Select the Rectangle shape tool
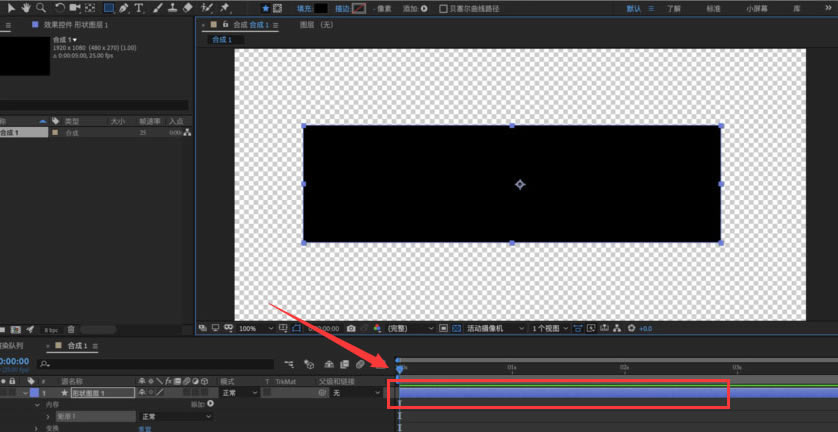Screen dimensions: 838x432 [109, 8]
